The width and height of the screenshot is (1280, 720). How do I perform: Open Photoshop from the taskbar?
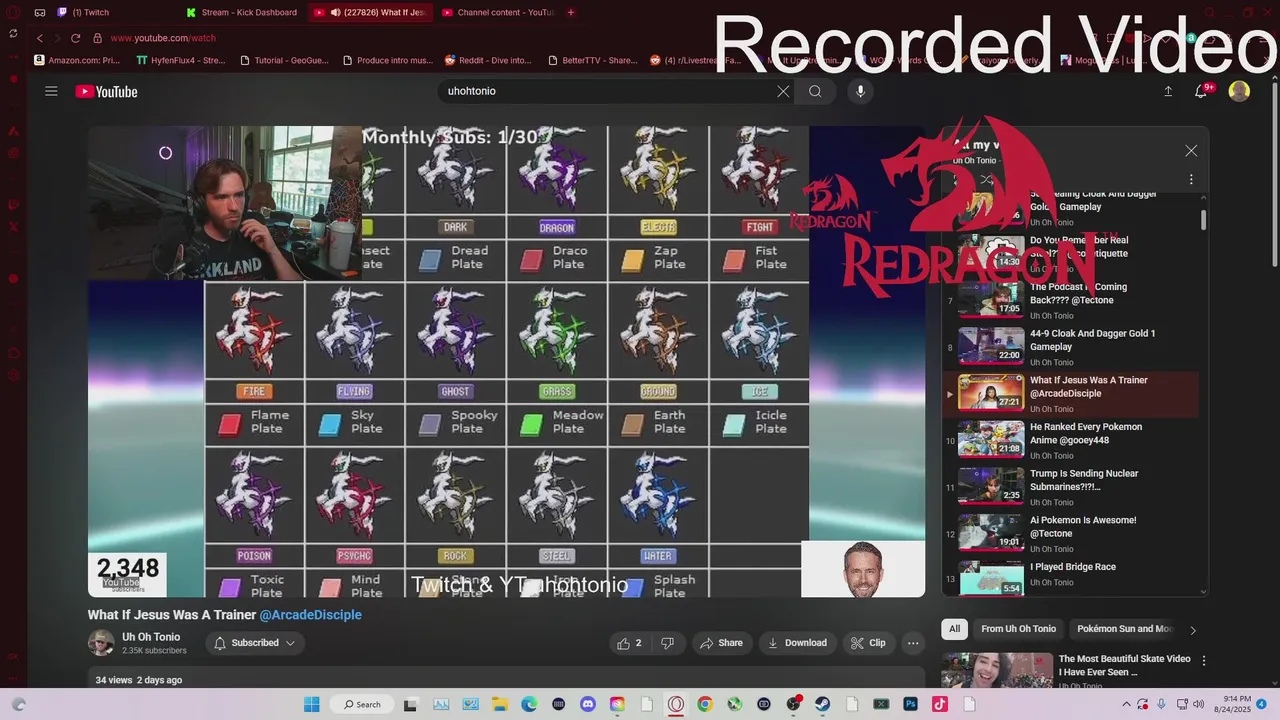911,704
